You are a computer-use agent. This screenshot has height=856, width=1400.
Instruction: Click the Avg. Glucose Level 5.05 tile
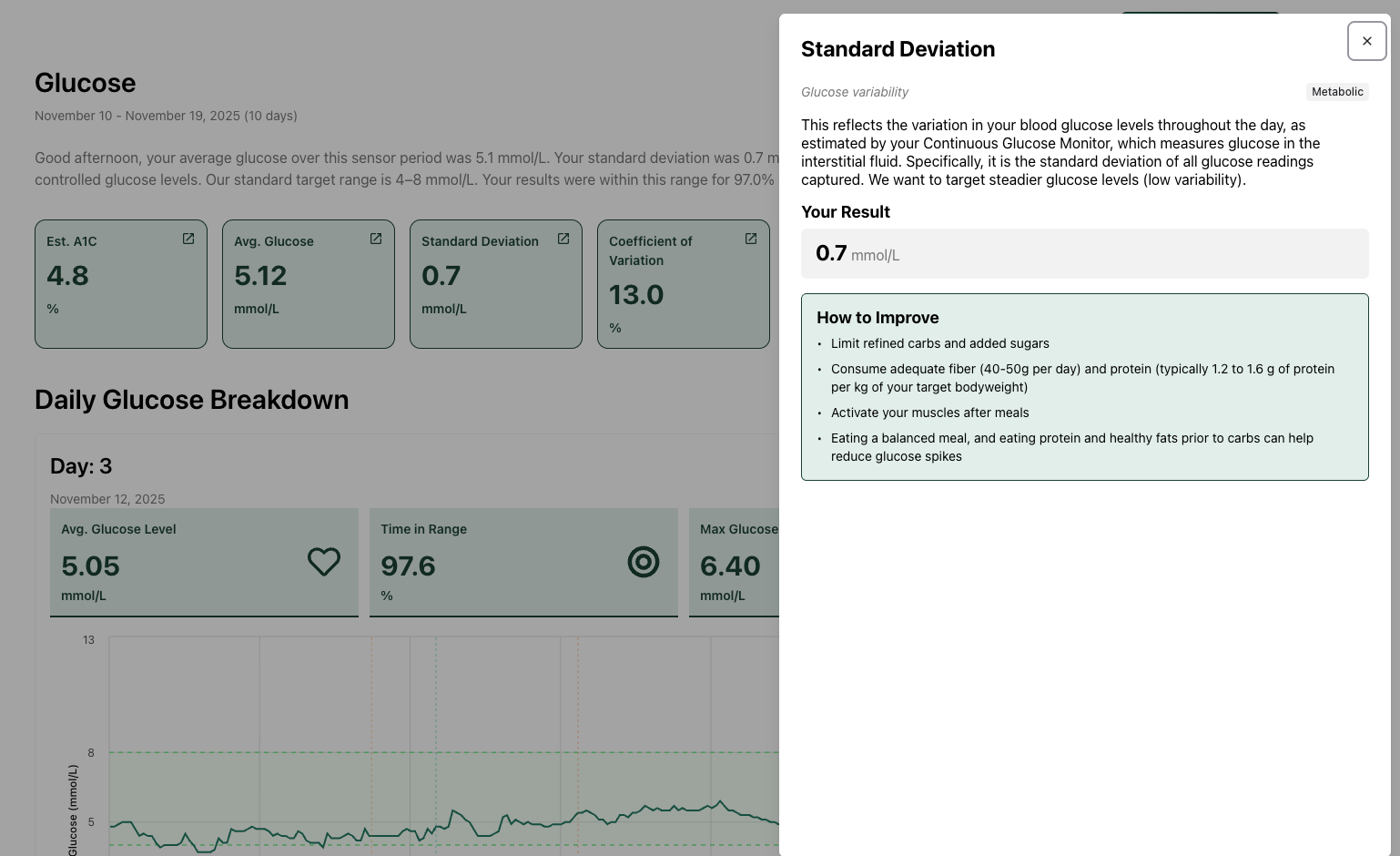click(204, 563)
